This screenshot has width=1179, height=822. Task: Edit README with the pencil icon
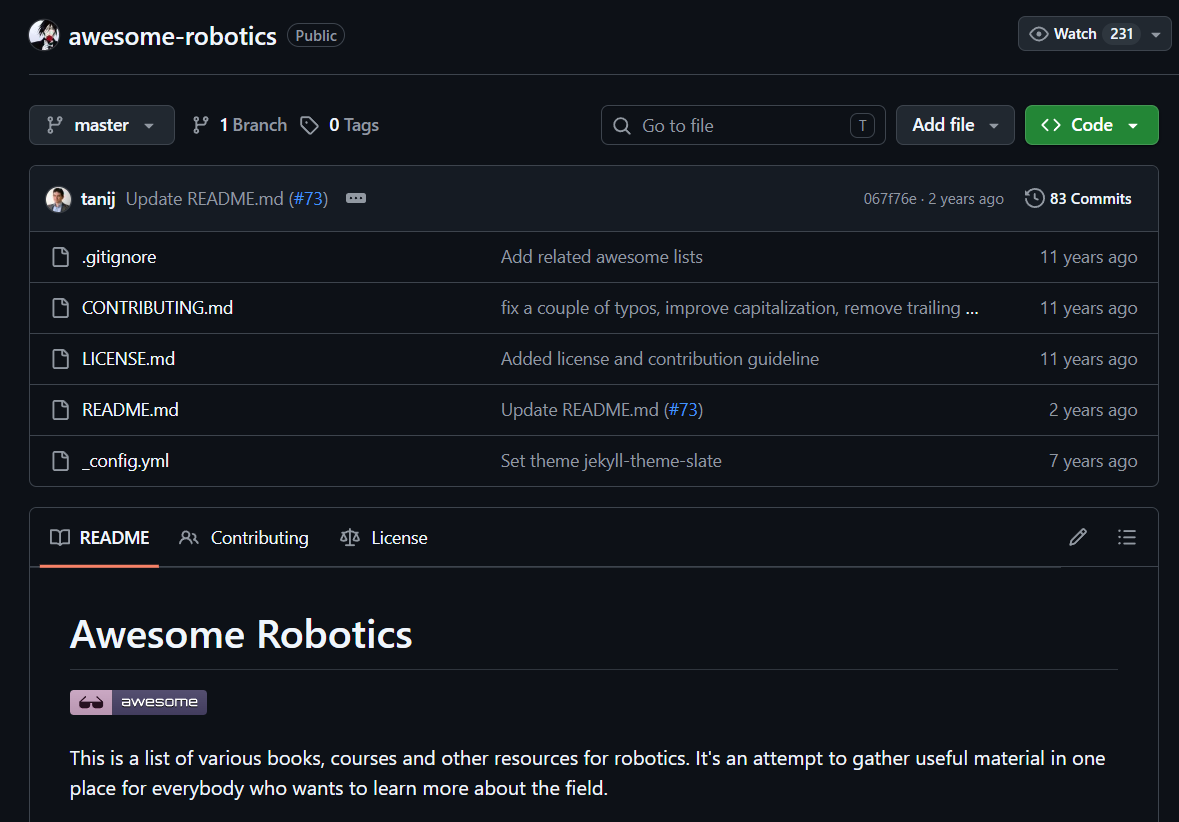1077,537
